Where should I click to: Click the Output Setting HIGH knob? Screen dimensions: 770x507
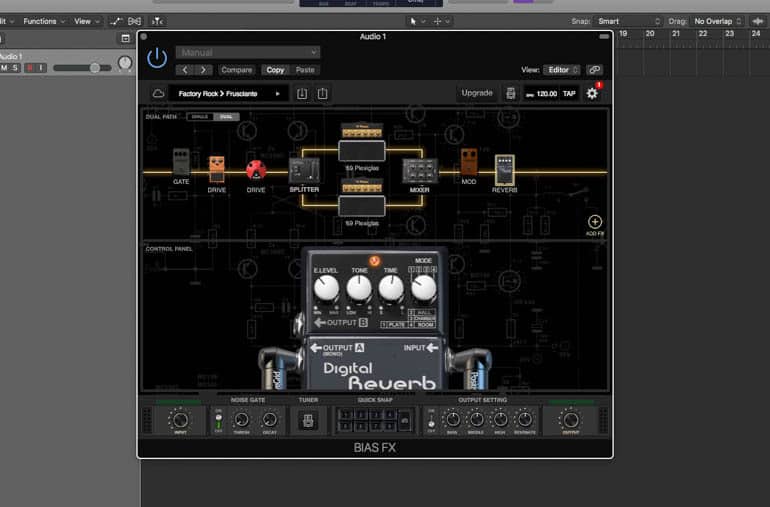[x=500, y=420]
